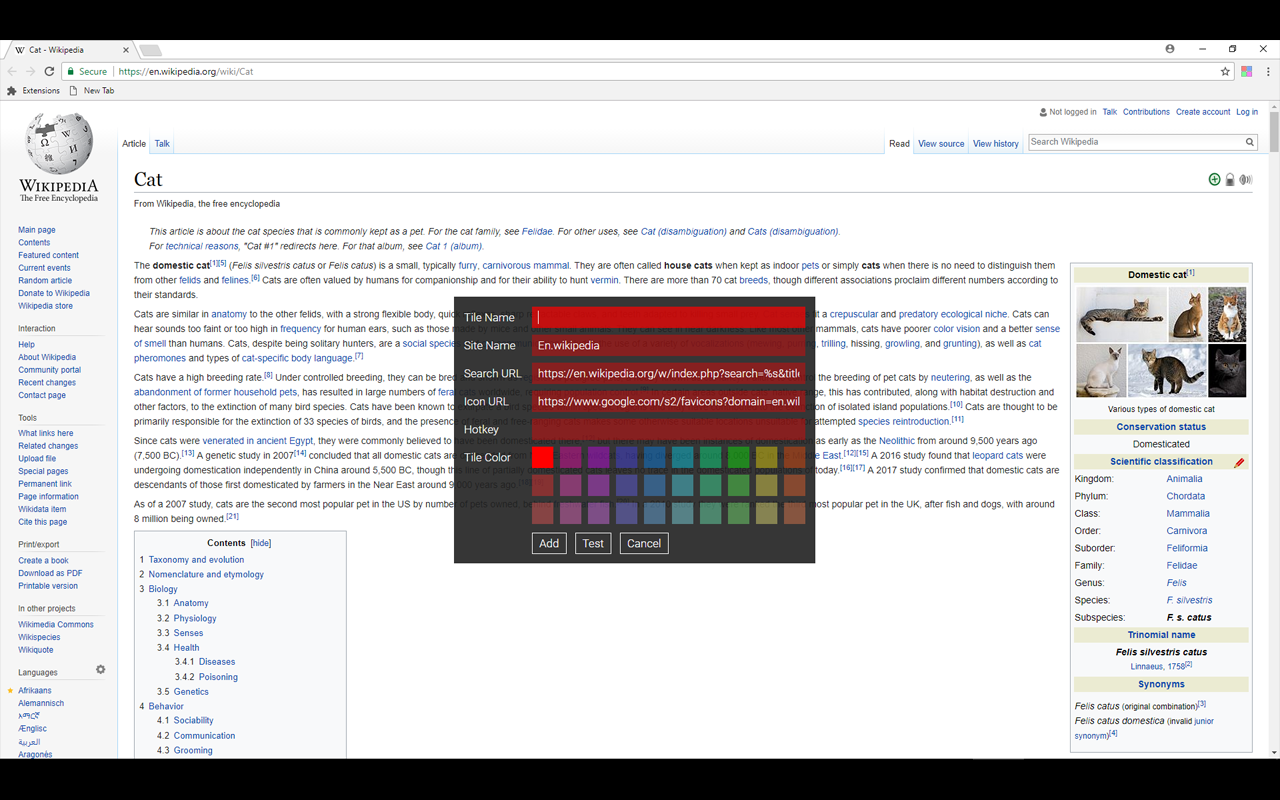The width and height of the screenshot is (1280, 800).
Task: Click the Log in link
Action: (1247, 112)
